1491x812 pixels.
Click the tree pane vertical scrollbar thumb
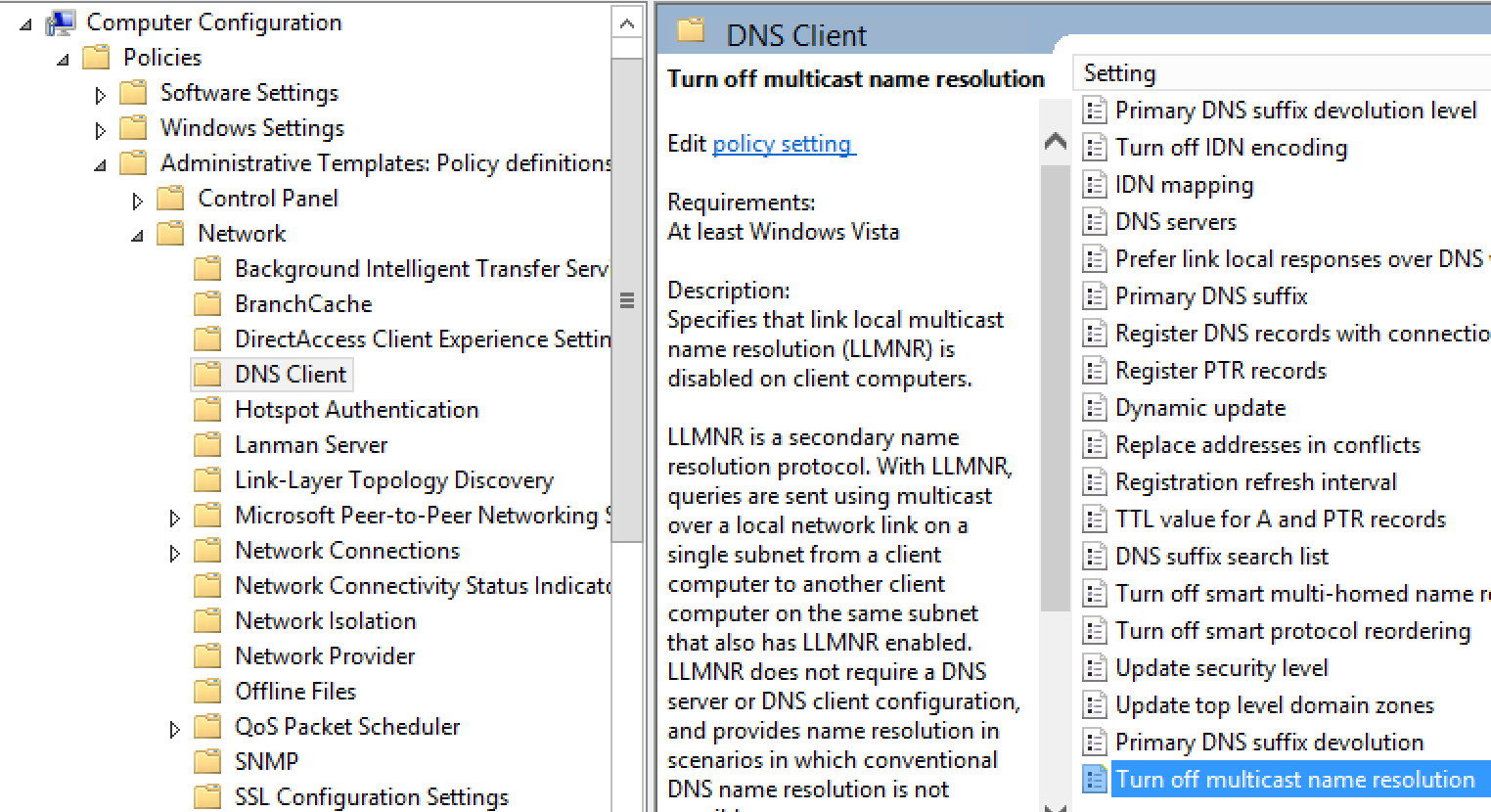(627, 299)
